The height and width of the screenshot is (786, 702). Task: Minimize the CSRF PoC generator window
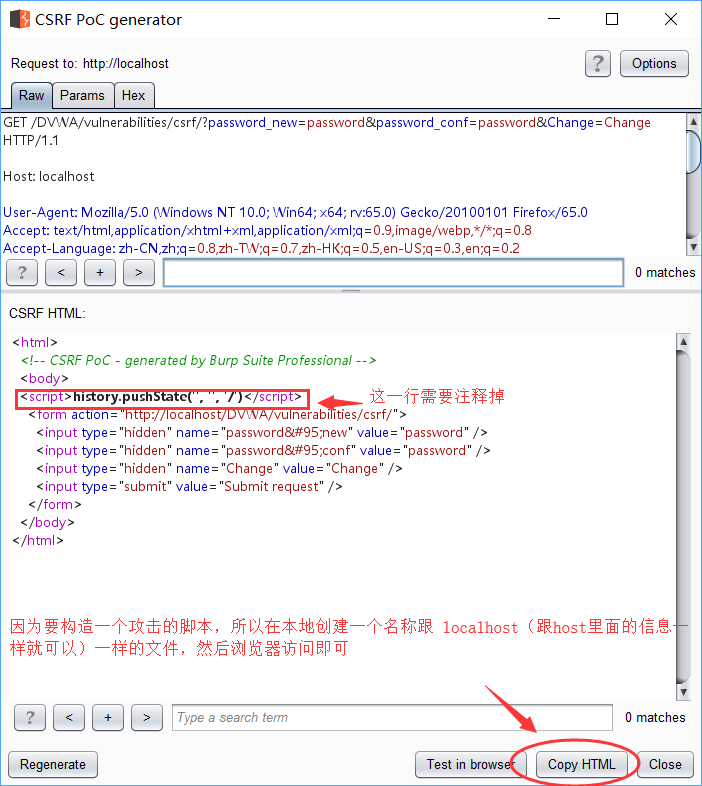[554, 19]
